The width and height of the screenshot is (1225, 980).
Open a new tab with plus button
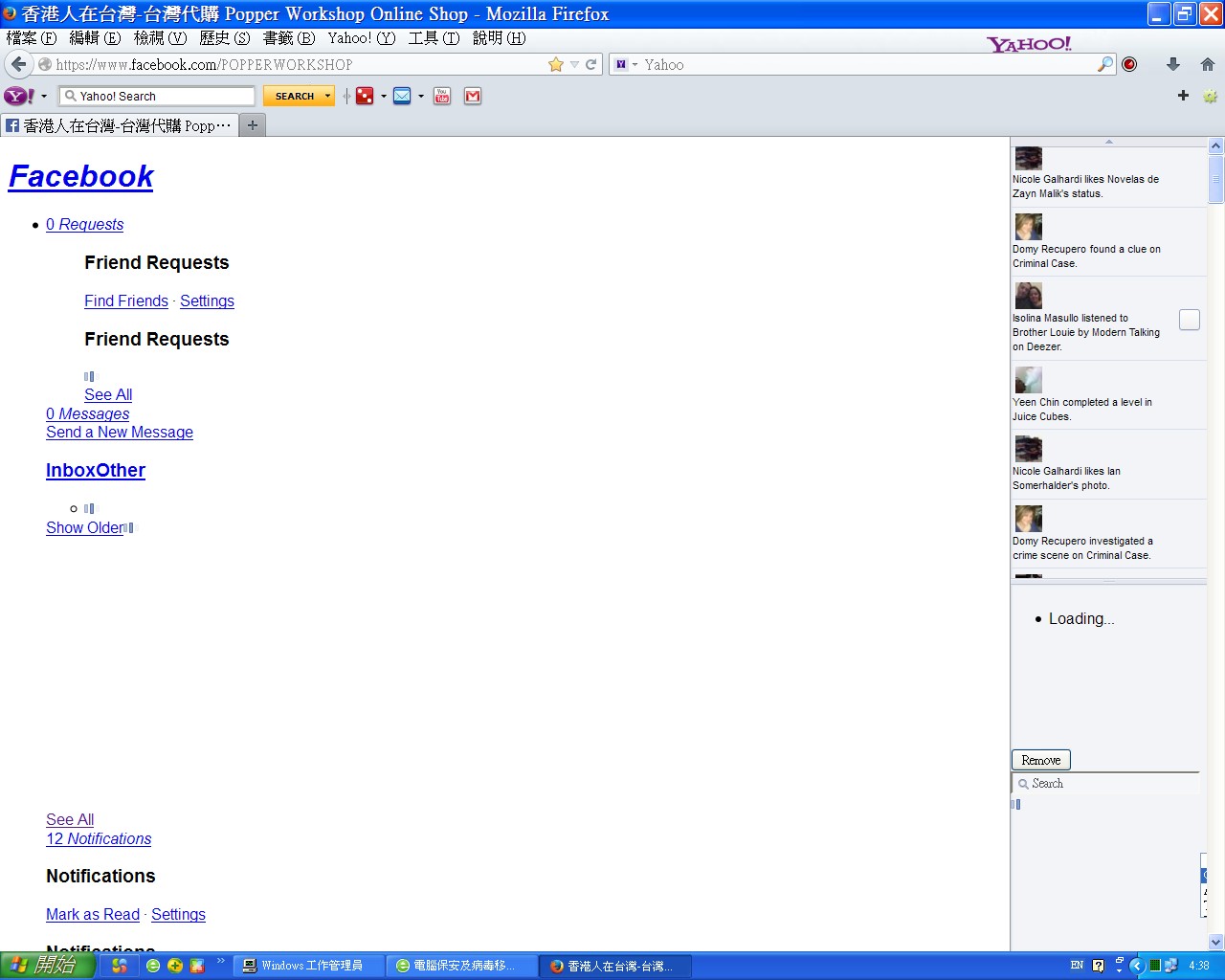pos(253,125)
